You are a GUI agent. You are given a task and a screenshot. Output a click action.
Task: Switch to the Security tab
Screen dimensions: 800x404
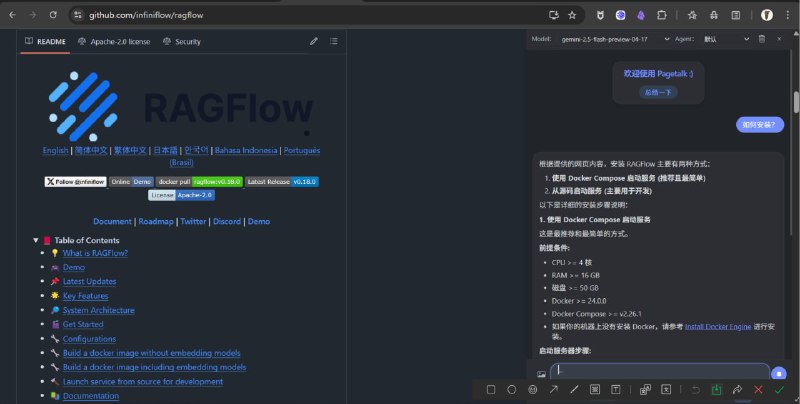181,41
